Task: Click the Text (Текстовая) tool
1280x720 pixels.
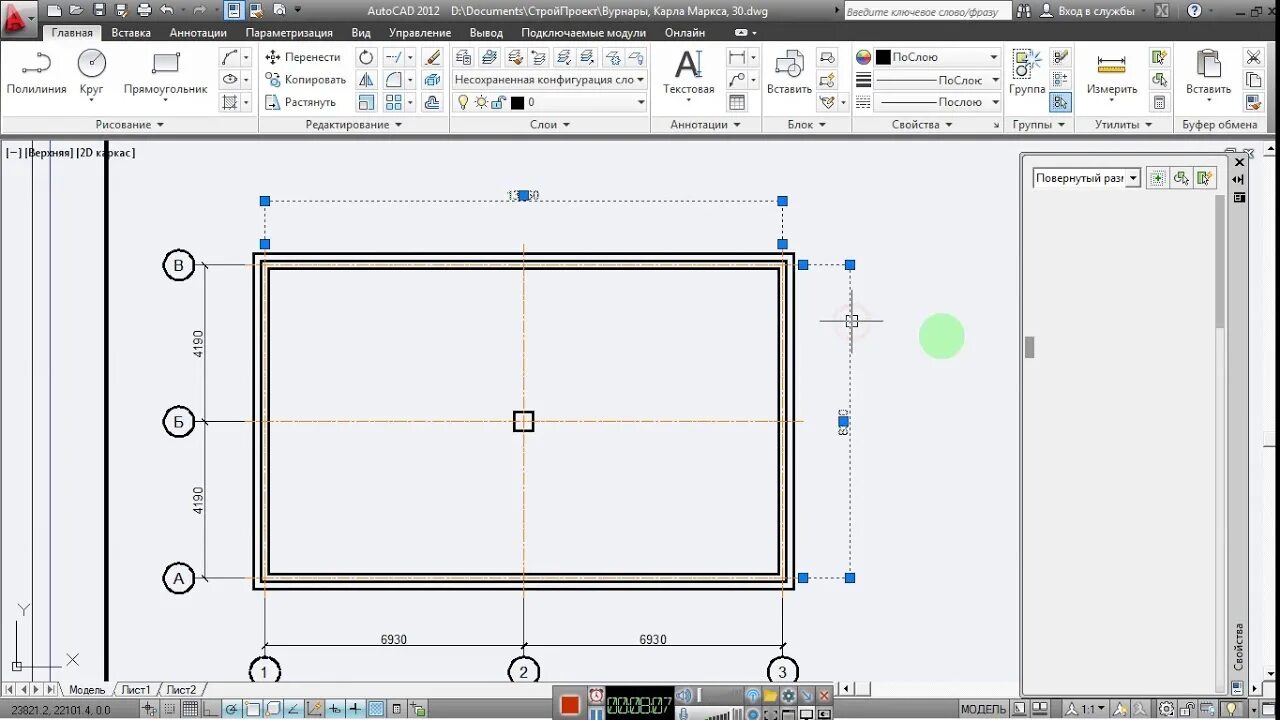Action: (688, 73)
